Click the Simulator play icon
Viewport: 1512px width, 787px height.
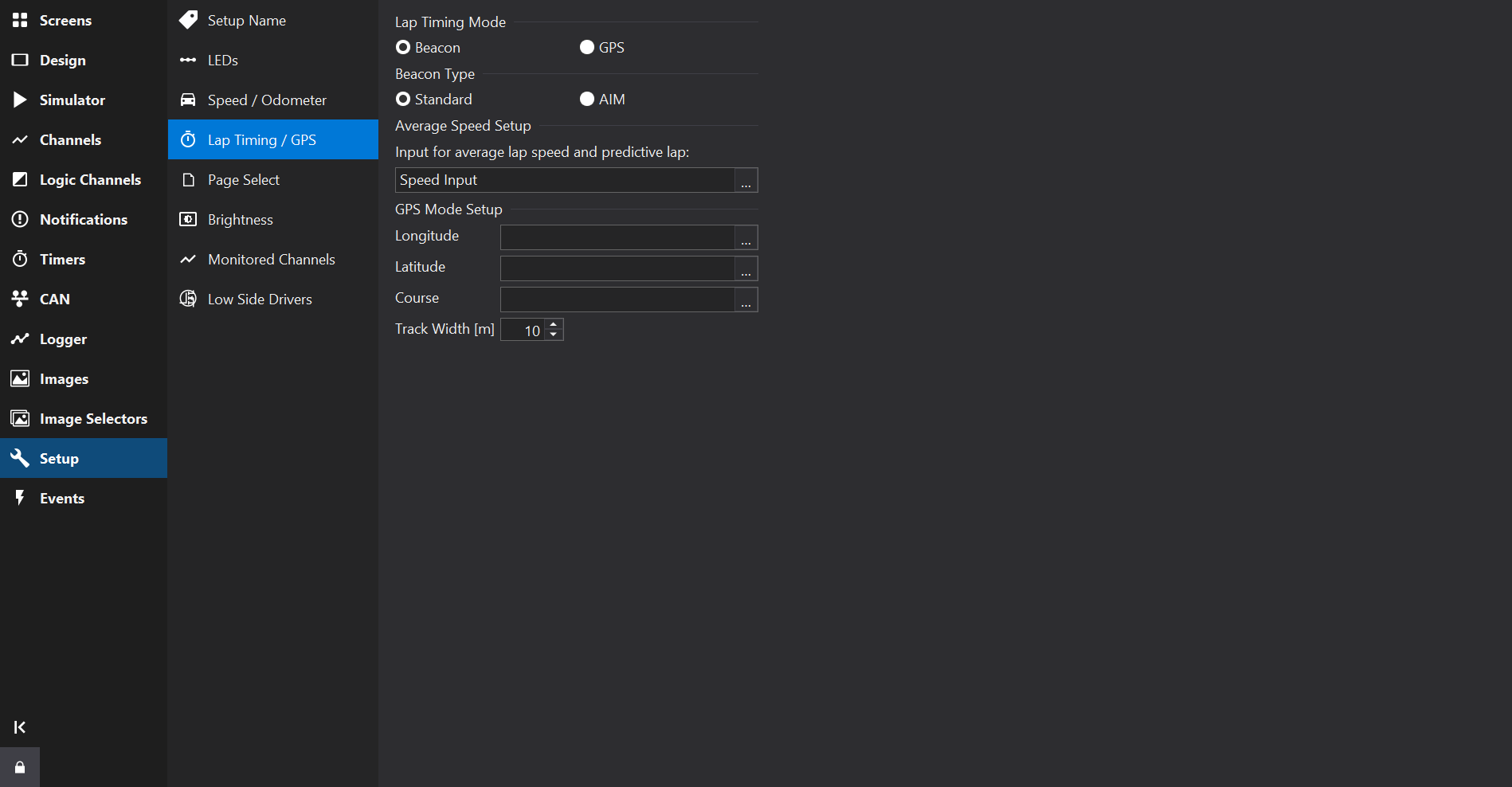[x=20, y=100]
